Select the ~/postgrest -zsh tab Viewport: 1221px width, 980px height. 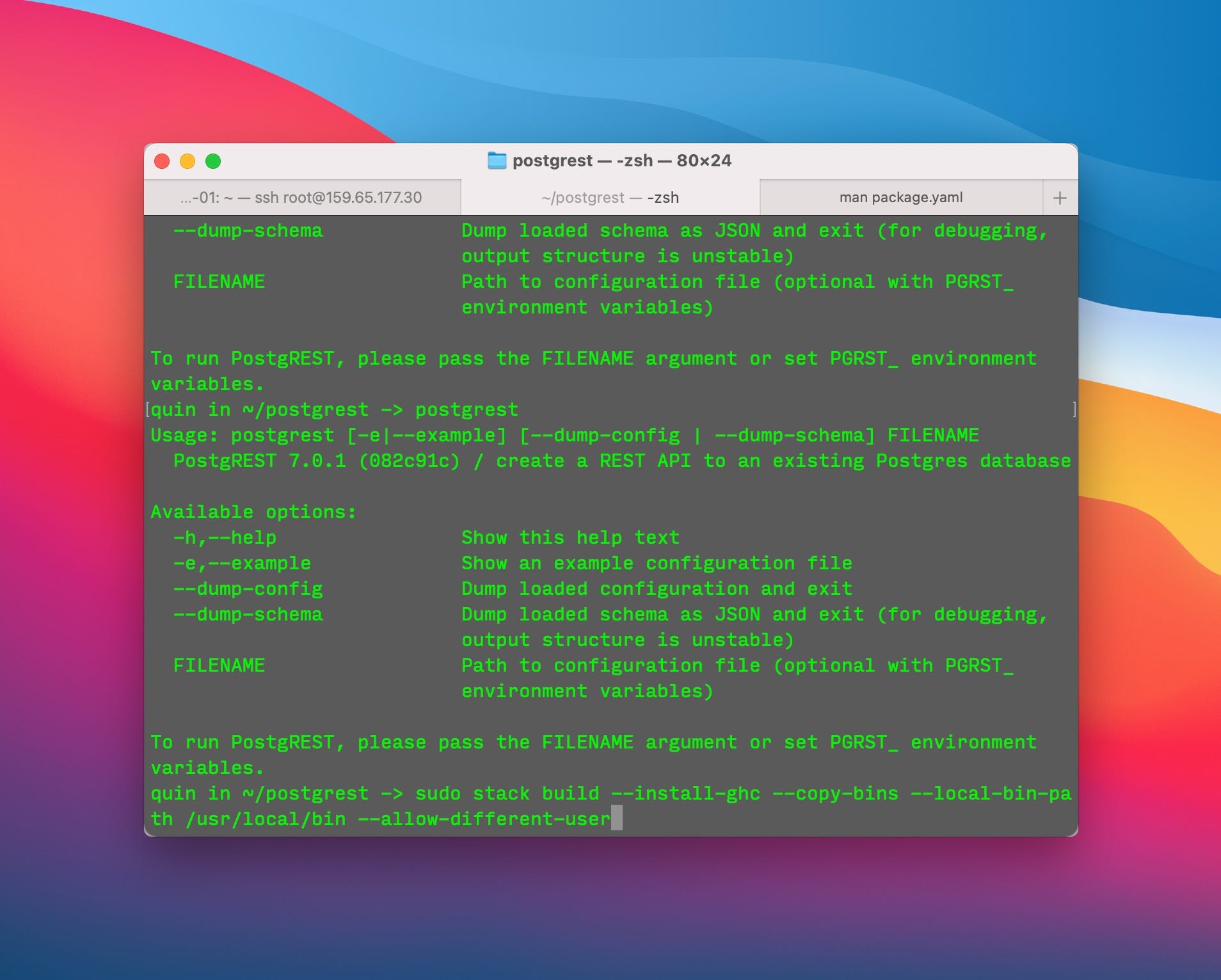pyautogui.click(x=610, y=197)
